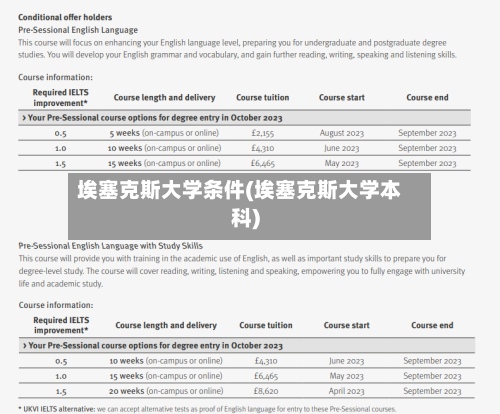Click '10 weeks' in the 1.0 improvement row
The width and height of the screenshot is (500, 414).
(125, 148)
